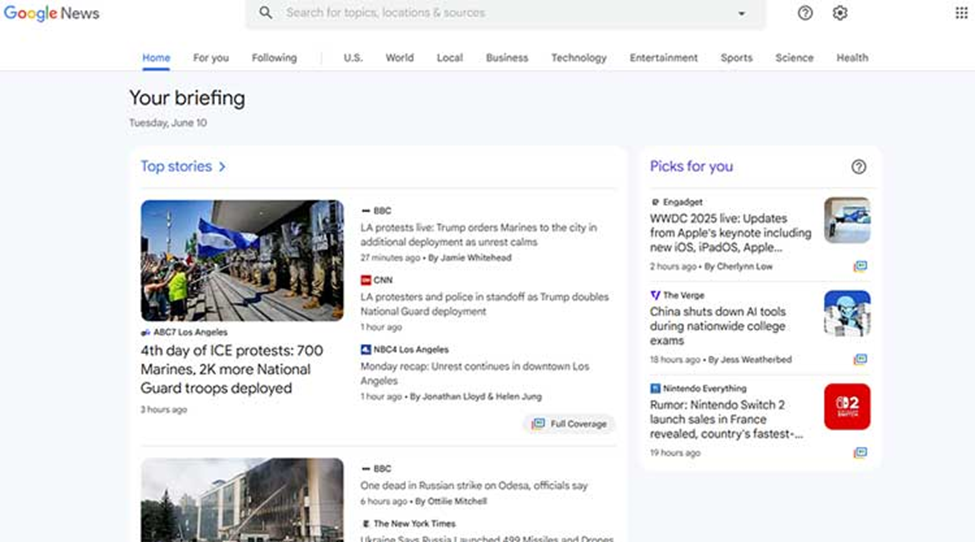This screenshot has width=975, height=542.
Task: Click The New York Times source label
Action: click(x=414, y=524)
